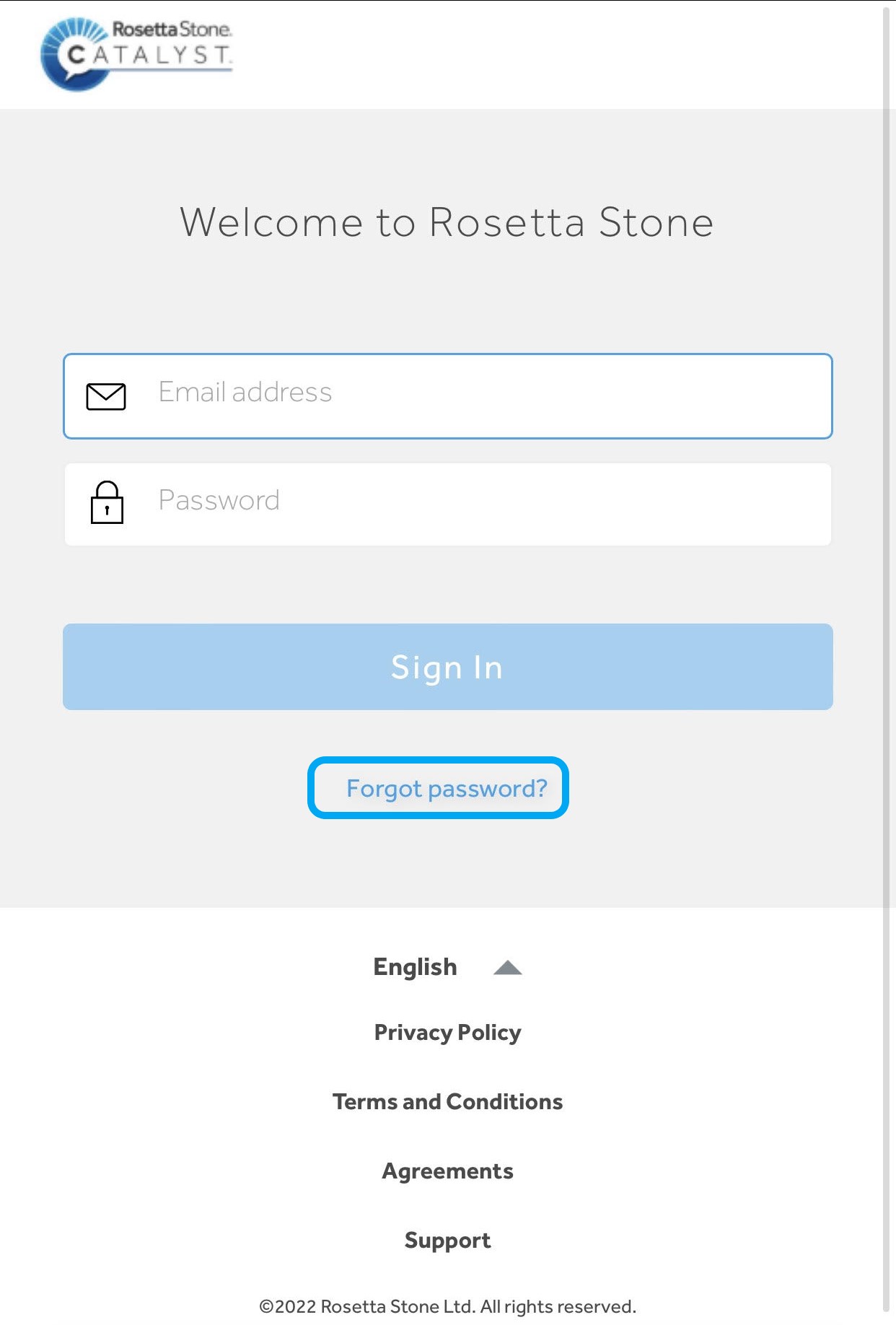Open the Privacy Policy link
896x1325 pixels.
click(x=447, y=1033)
